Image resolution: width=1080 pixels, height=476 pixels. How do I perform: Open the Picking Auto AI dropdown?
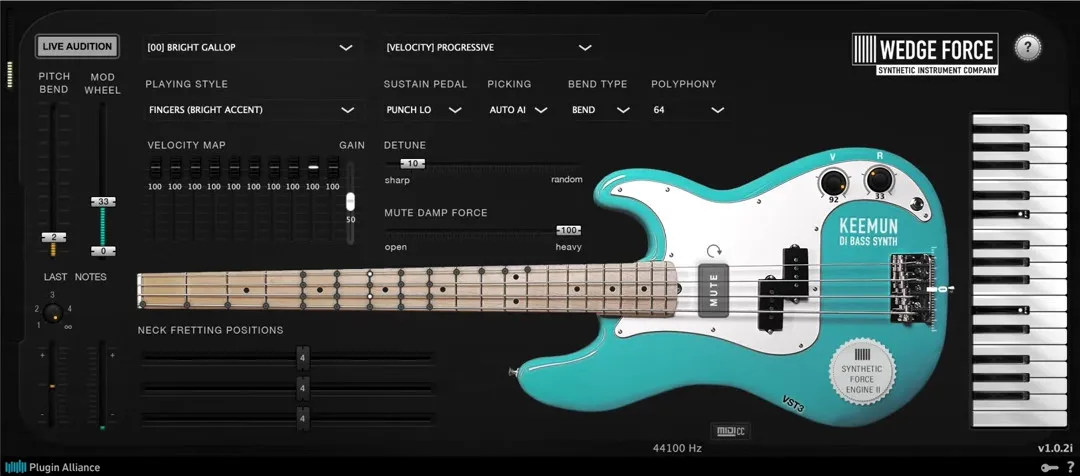(518, 110)
